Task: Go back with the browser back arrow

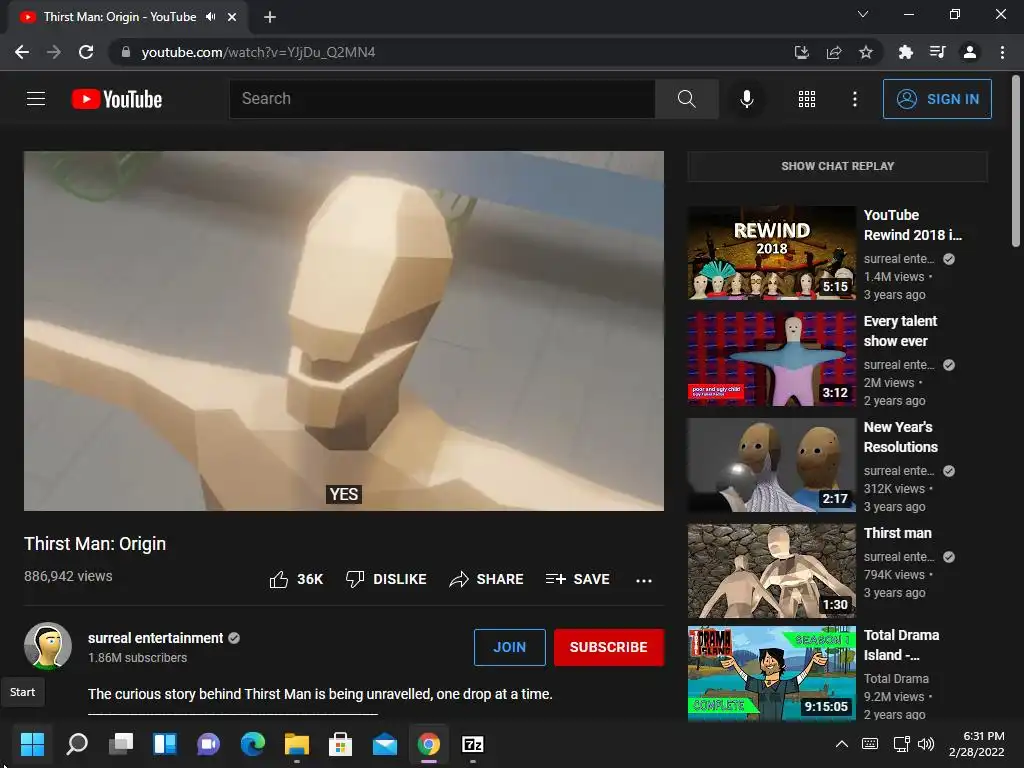Action: pos(22,52)
